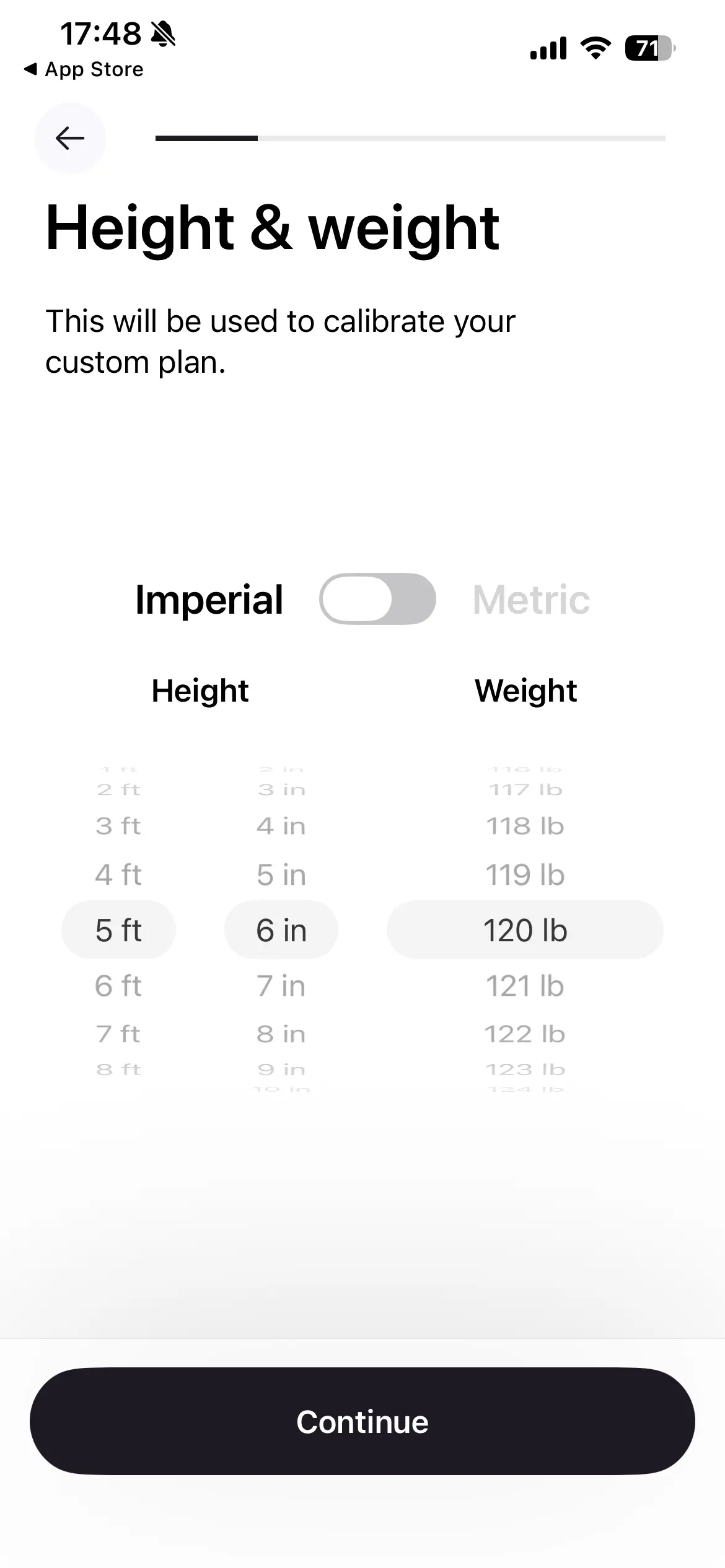Return to App Store via back link
The width and height of the screenshot is (725, 1568).
pyautogui.click(x=84, y=69)
